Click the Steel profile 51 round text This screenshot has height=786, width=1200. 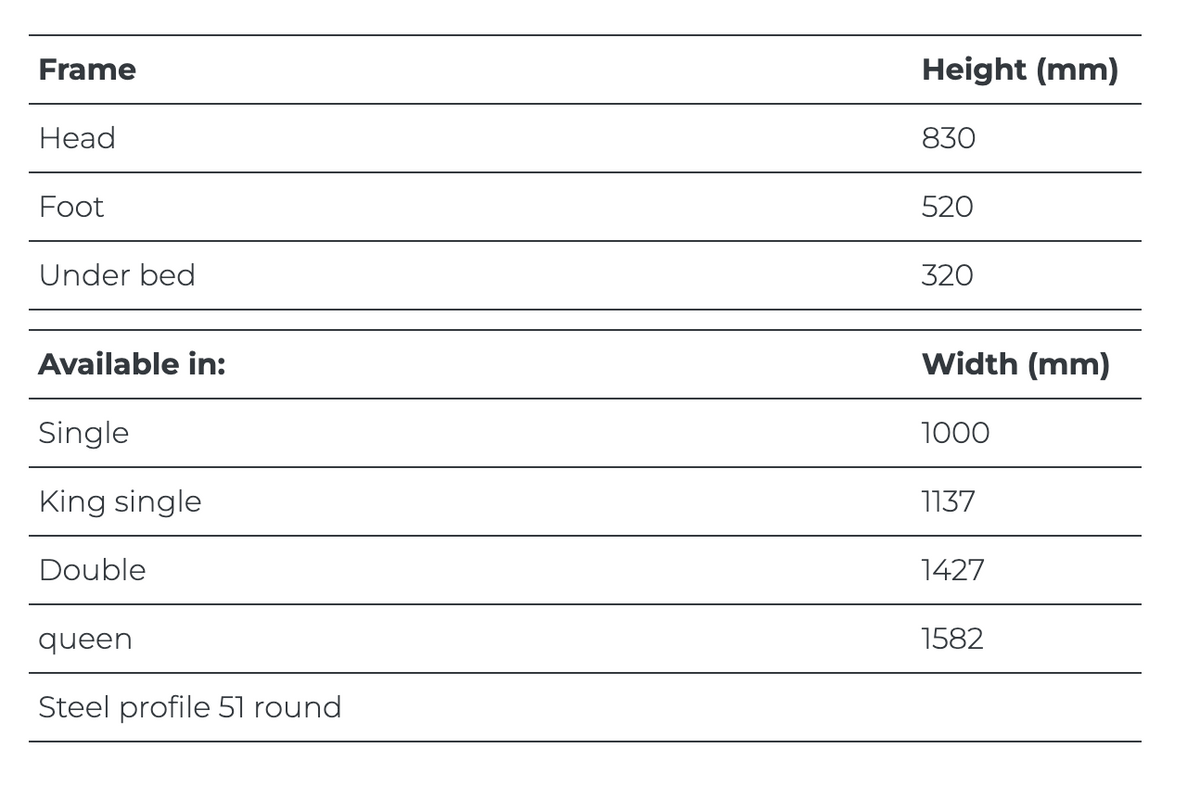[190, 707]
